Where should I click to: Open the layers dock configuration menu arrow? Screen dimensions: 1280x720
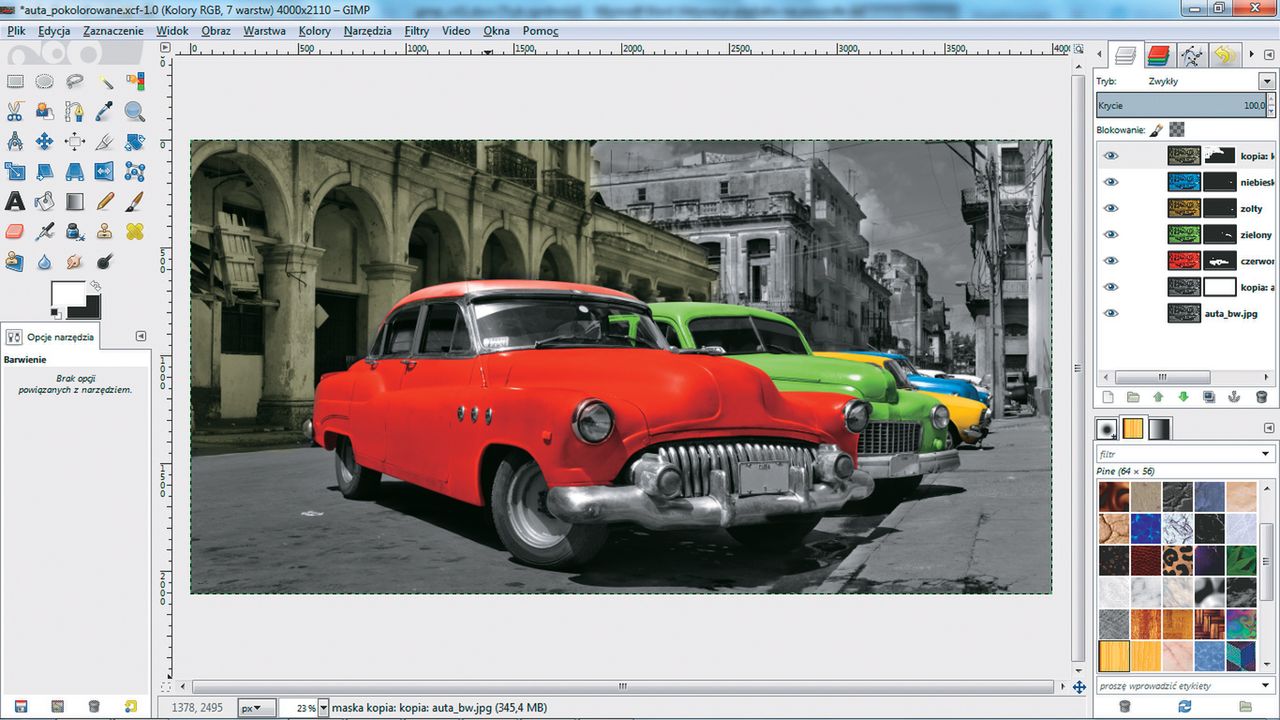coord(1267,55)
